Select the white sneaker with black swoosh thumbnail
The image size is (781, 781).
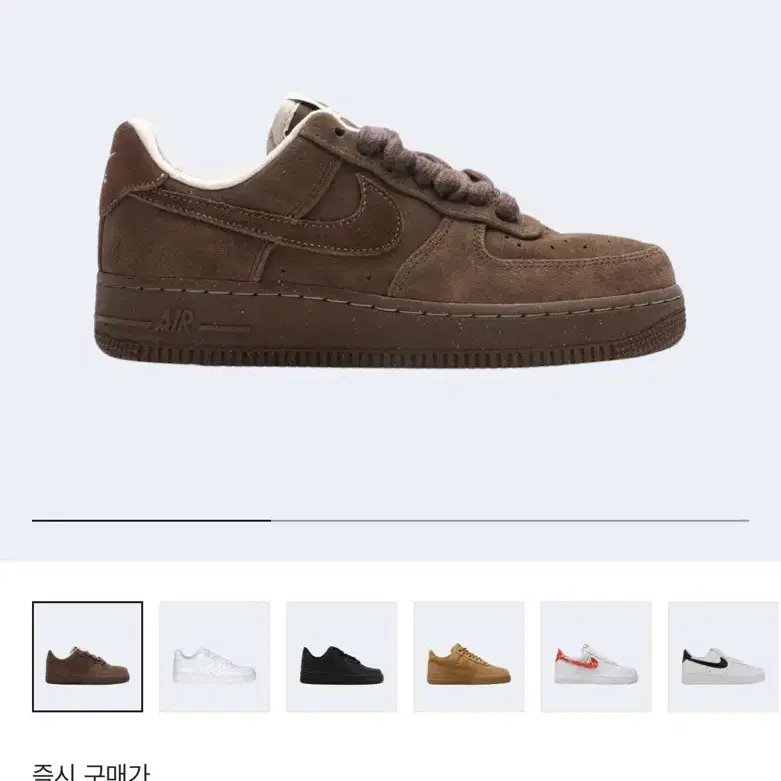[x=723, y=656]
